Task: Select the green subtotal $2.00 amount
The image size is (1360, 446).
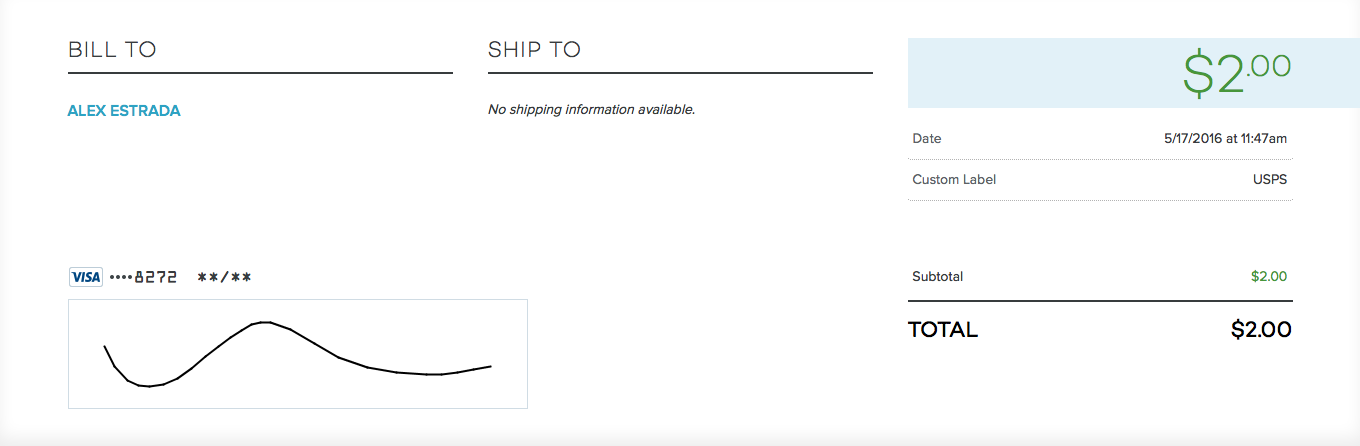Action: [1269, 277]
